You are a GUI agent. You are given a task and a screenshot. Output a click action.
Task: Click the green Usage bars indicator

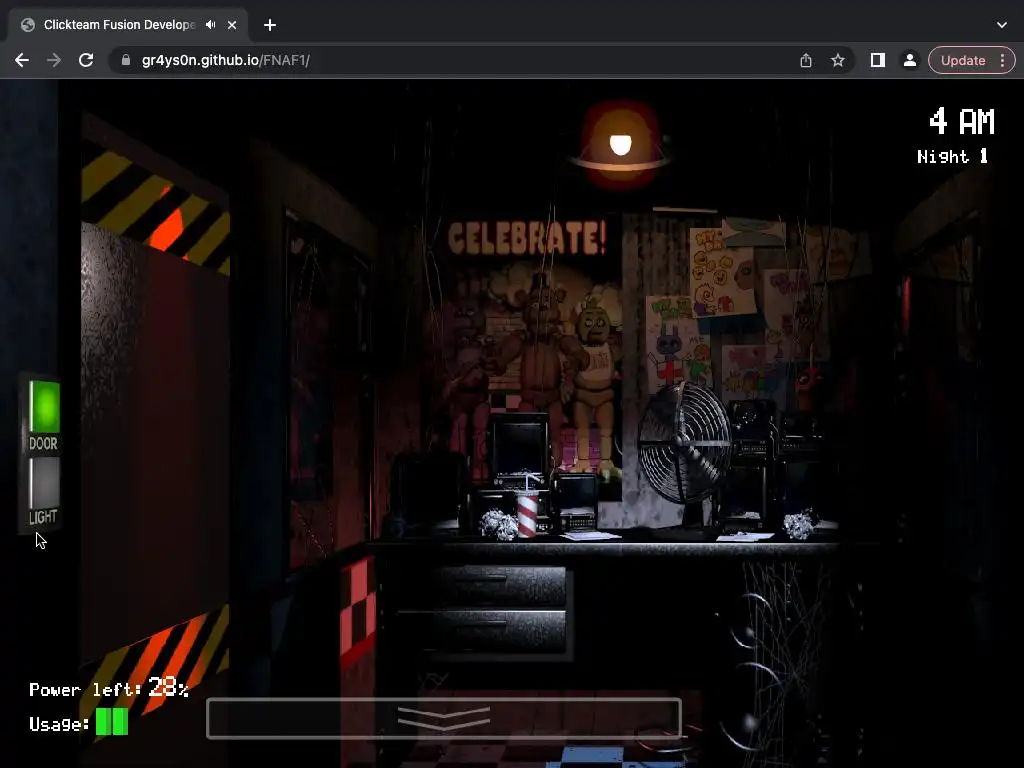tap(112, 722)
